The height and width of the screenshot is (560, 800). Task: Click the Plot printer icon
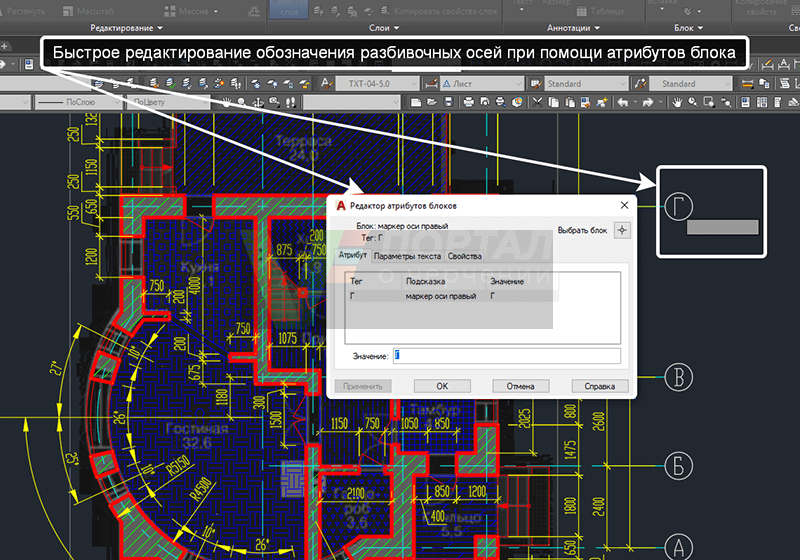coord(468,103)
